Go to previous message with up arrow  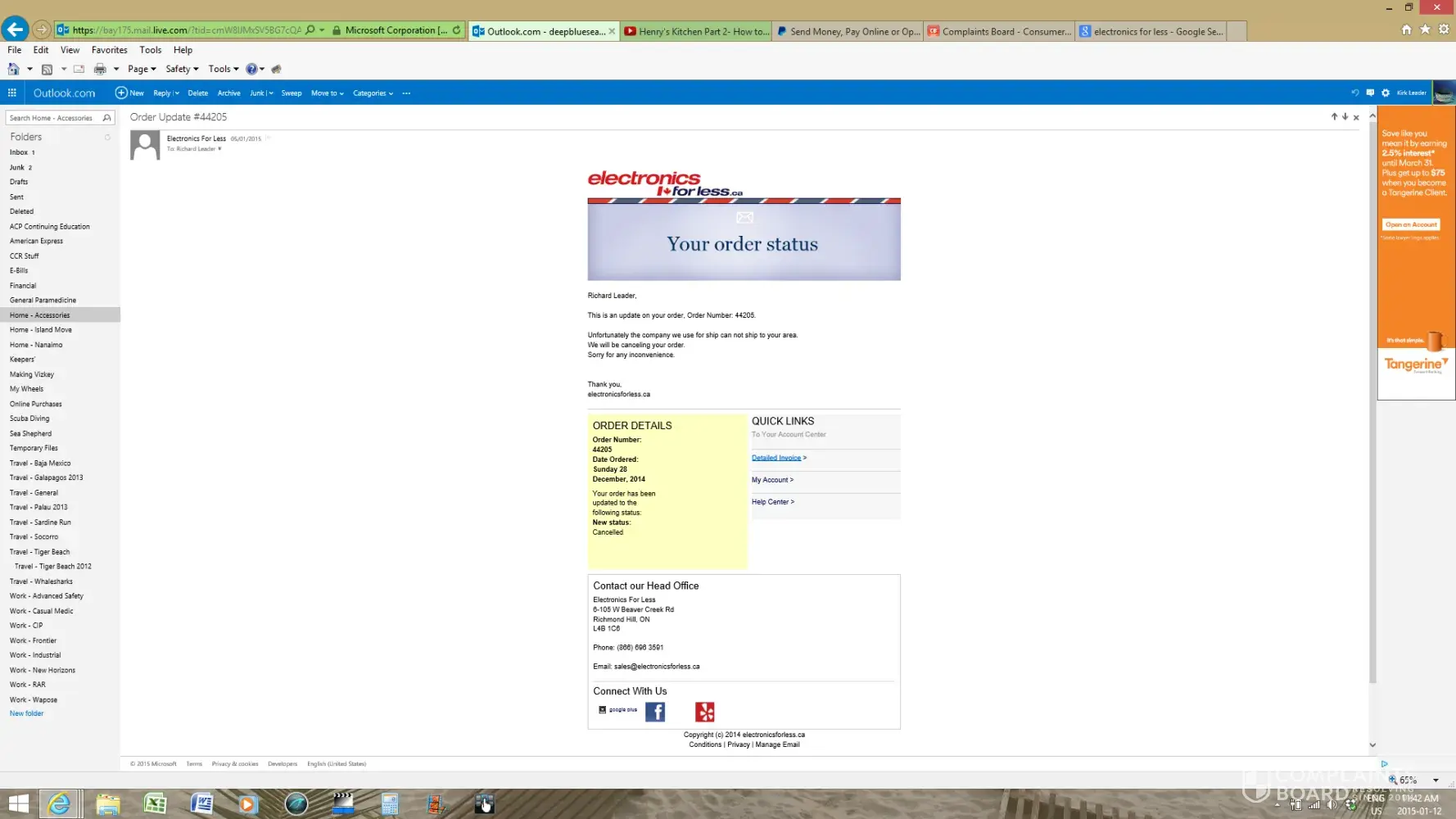(x=1334, y=117)
